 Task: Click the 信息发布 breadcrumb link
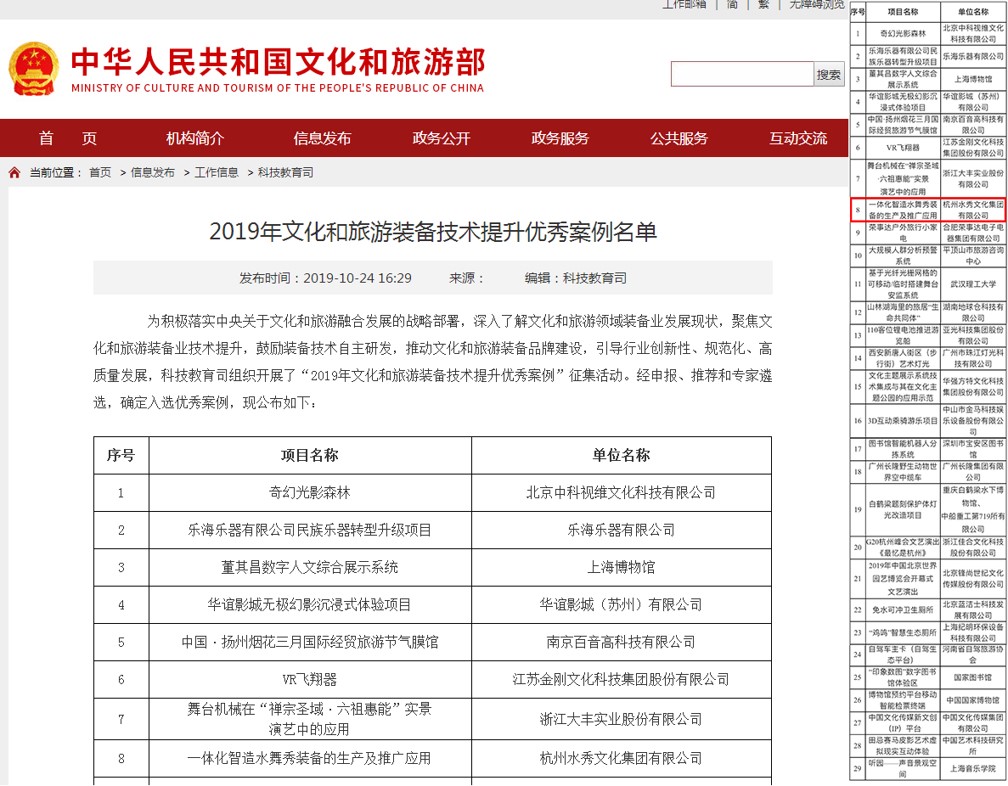click(152, 172)
